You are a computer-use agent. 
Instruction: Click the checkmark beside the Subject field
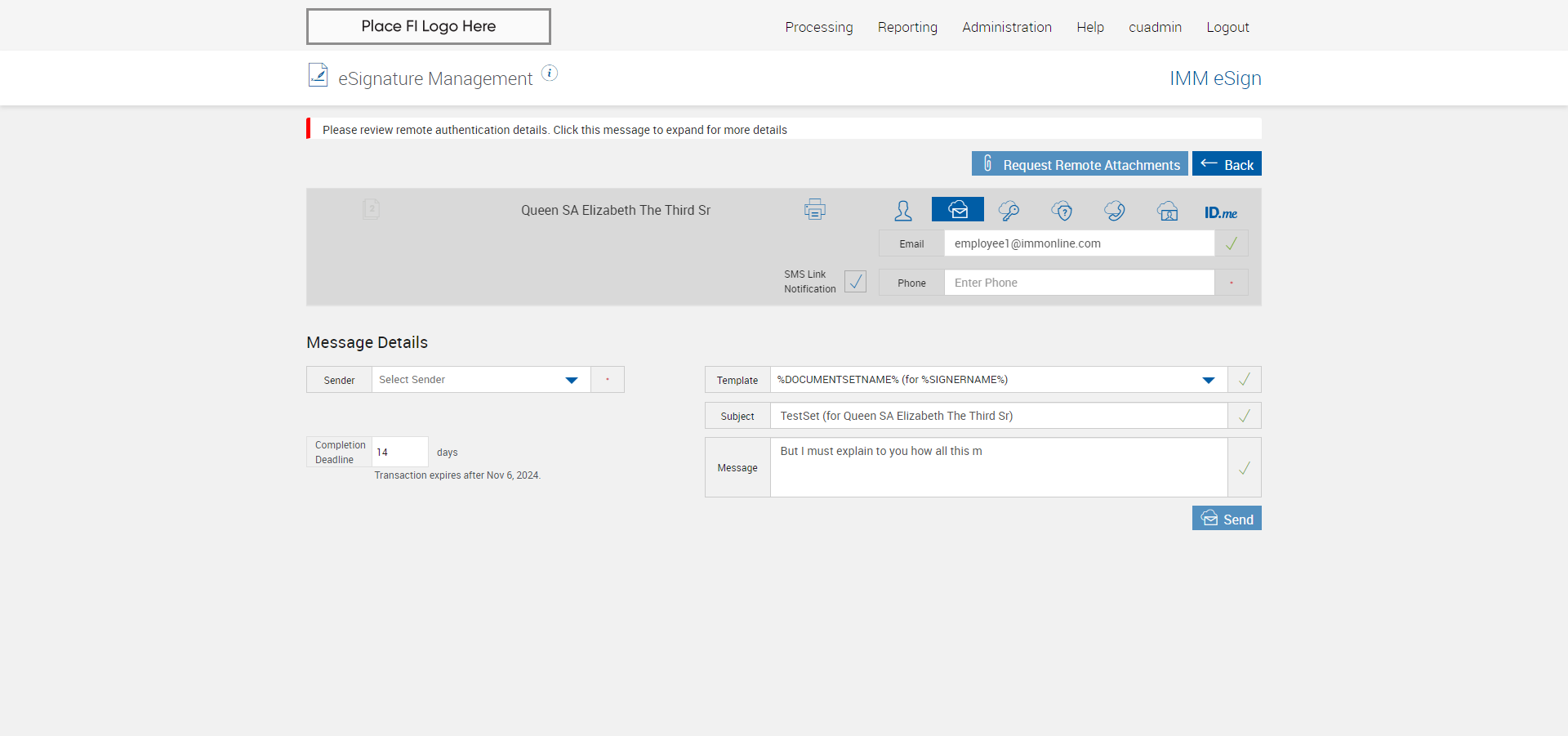coord(1245,416)
